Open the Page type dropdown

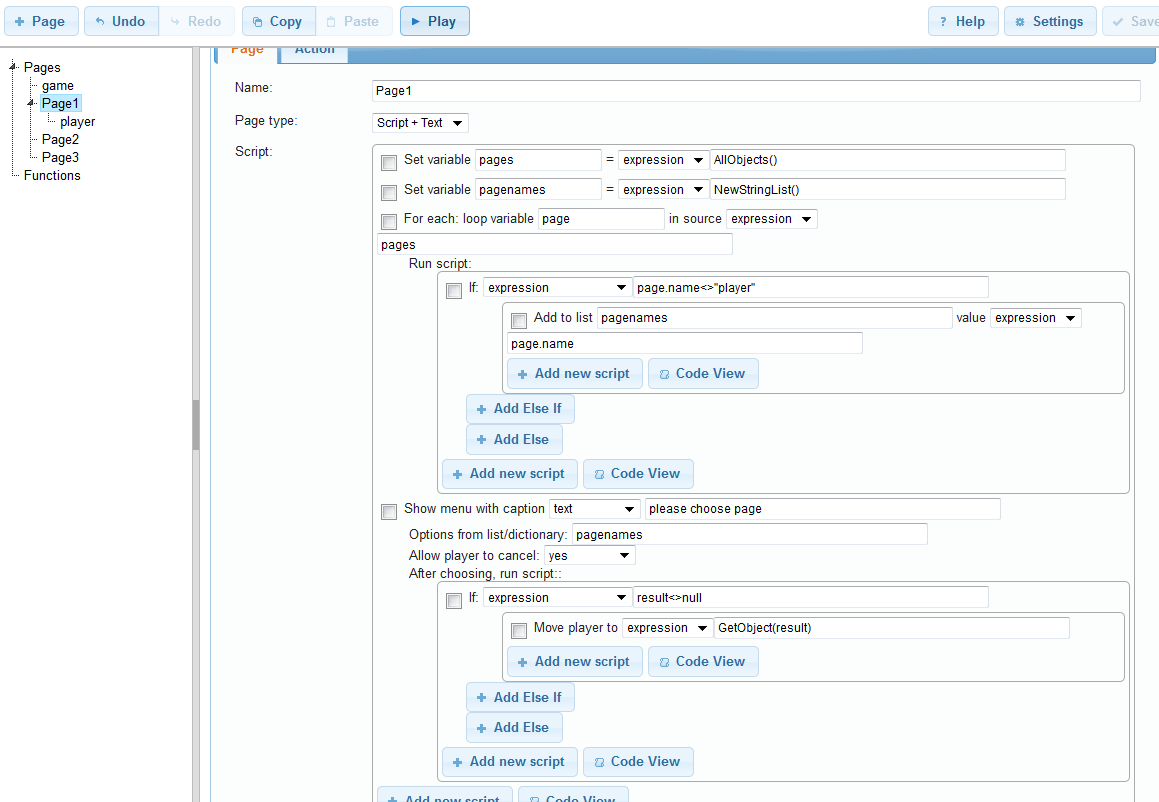420,123
